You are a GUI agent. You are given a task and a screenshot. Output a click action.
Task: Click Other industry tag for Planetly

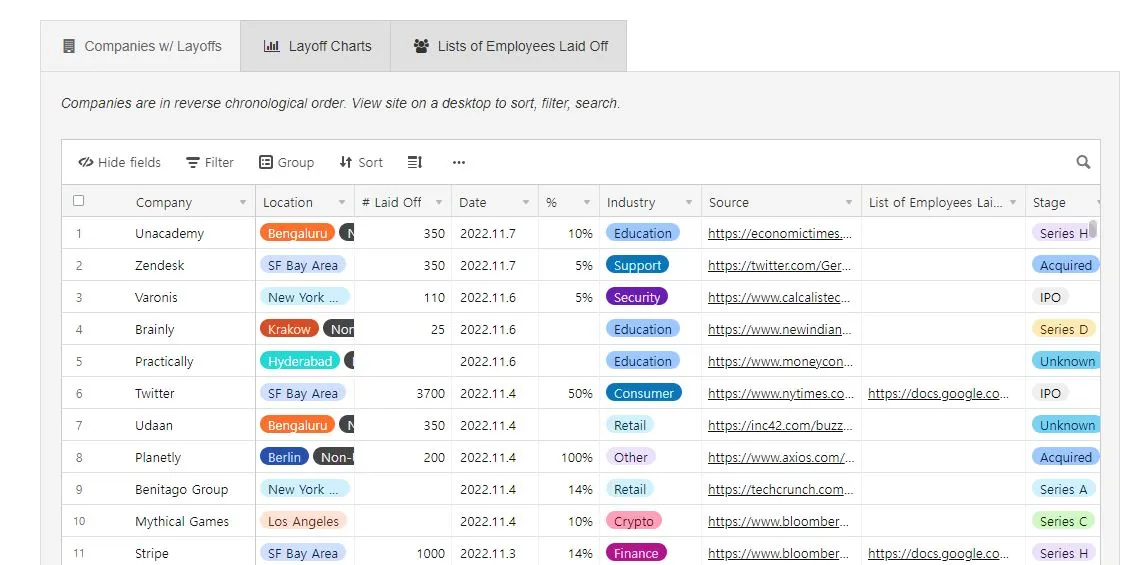click(630, 457)
